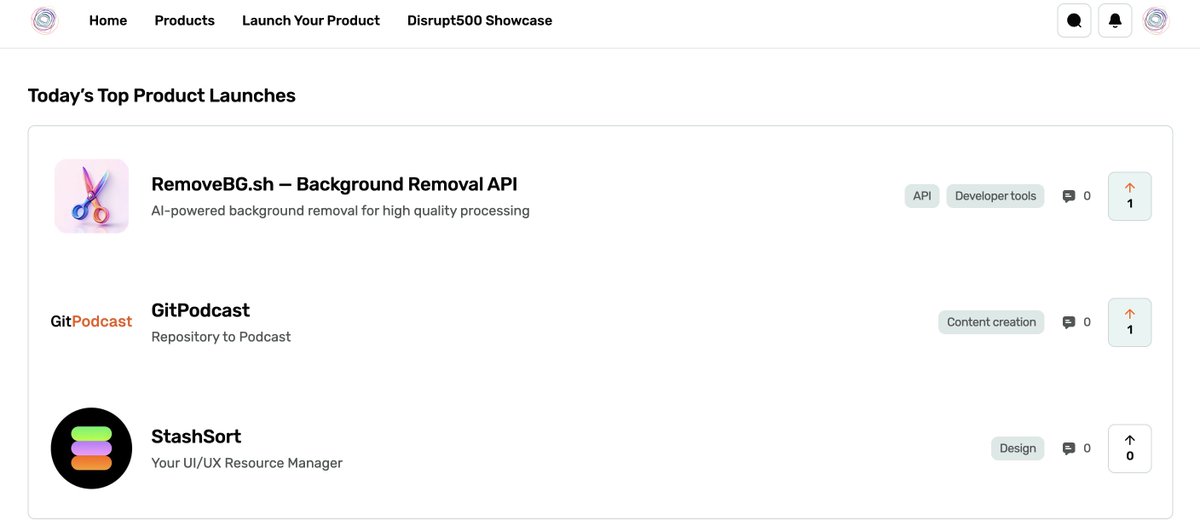Open Launch Your Product page

click(311, 20)
